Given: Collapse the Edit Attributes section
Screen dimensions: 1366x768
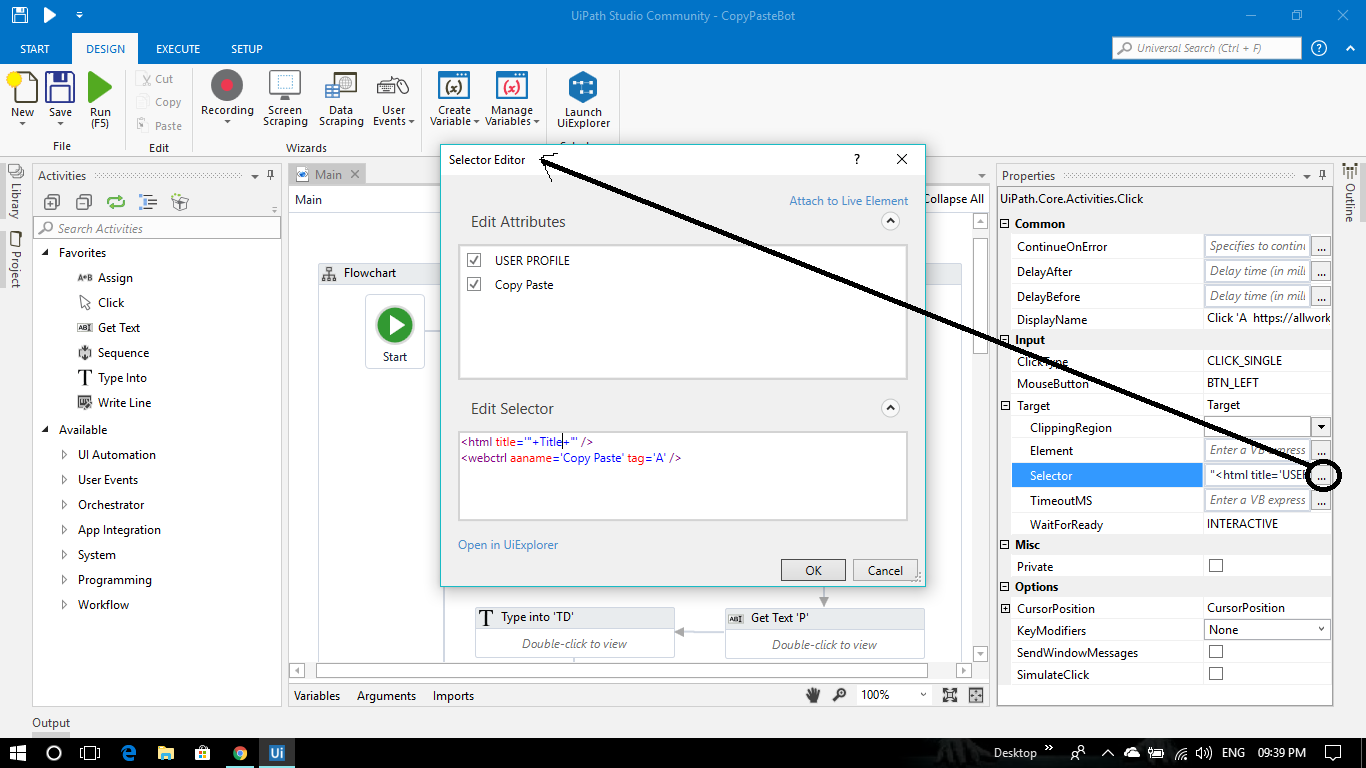Looking at the screenshot, I should pyautogui.click(x=889, y=221).
